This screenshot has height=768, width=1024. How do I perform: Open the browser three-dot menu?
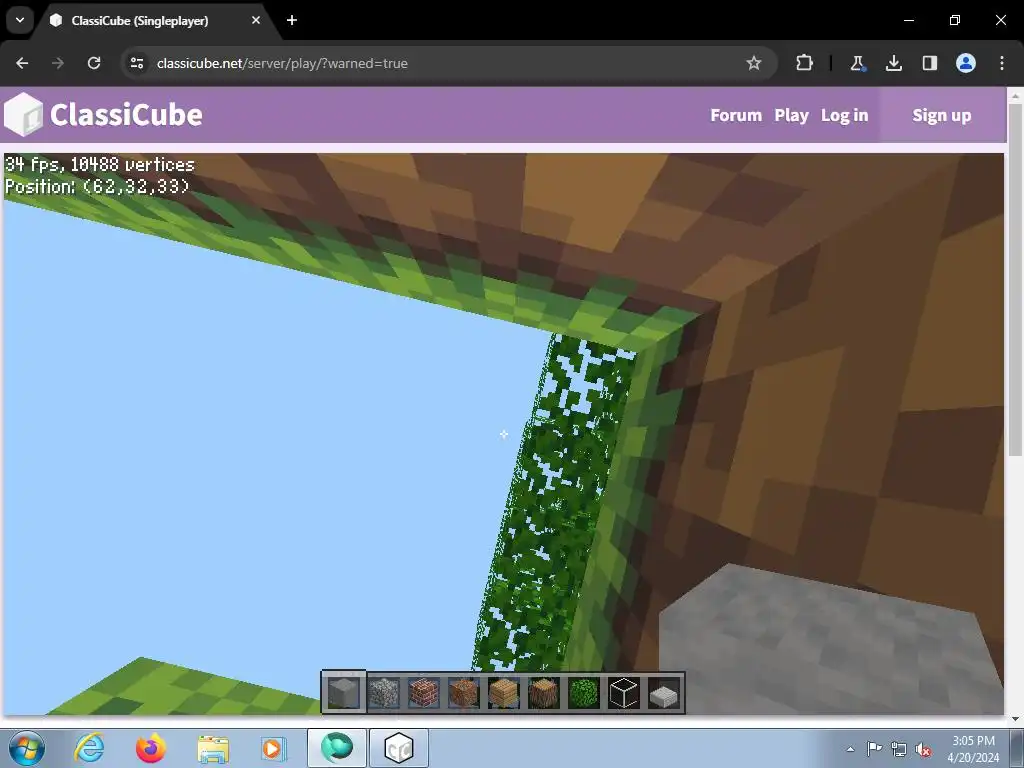[1002, 63]
